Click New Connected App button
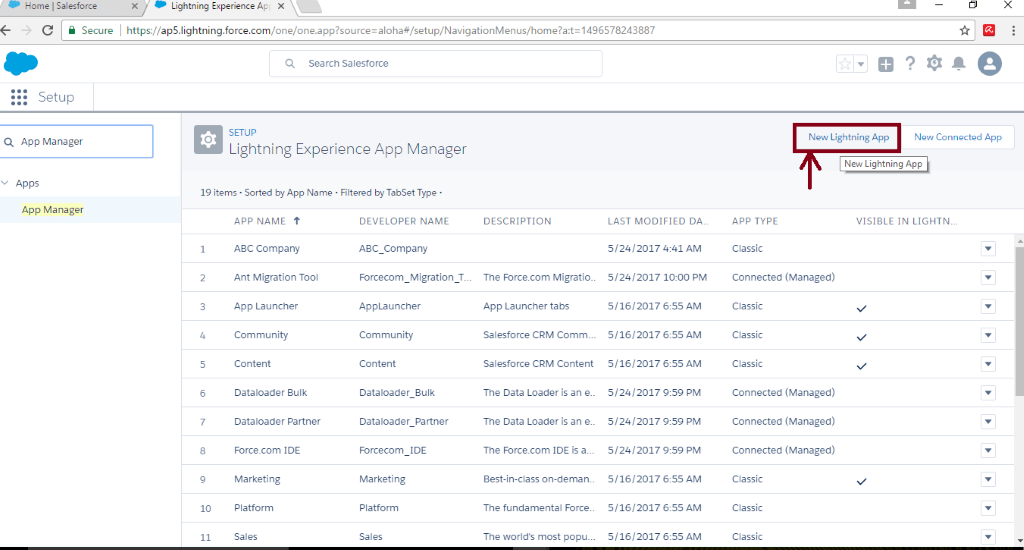 (957, 137)
